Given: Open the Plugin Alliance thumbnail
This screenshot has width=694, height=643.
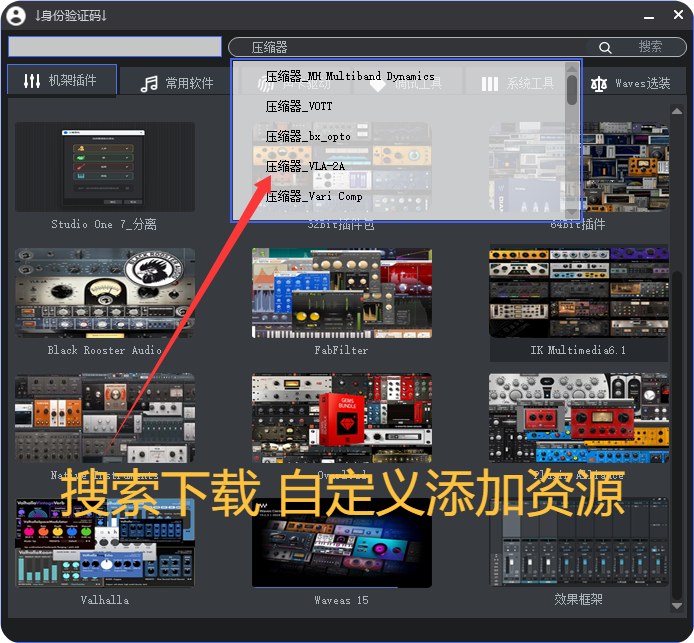Looking at the screenshot, I should pyautogui.click(x=578, y=418).
